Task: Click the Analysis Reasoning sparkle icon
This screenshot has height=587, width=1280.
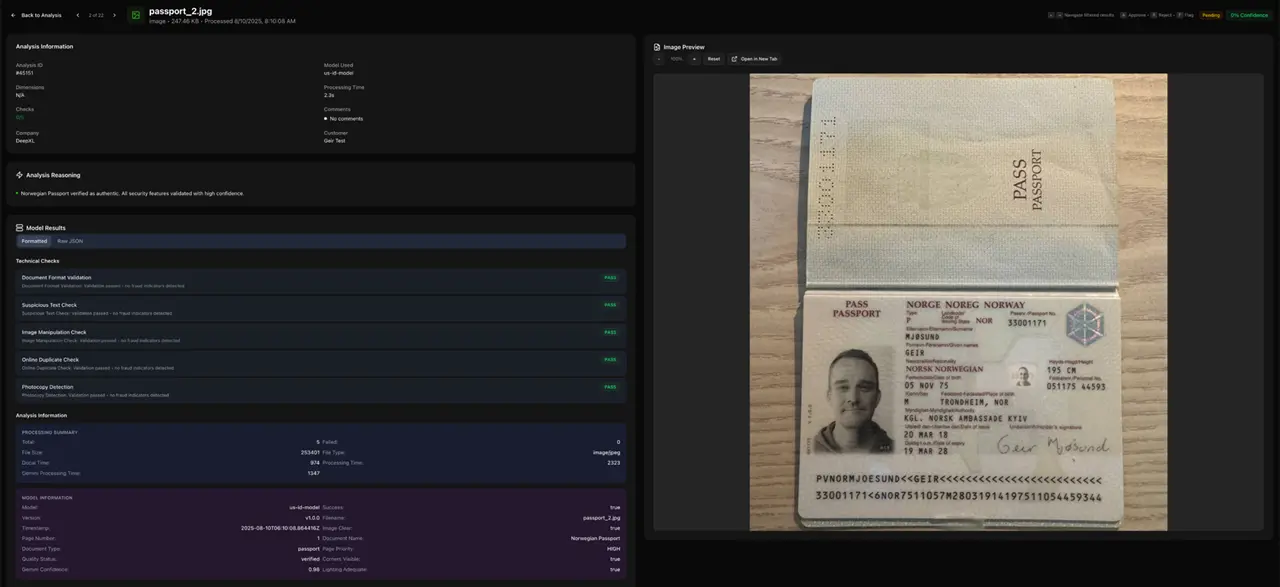Action: [19, 175]
